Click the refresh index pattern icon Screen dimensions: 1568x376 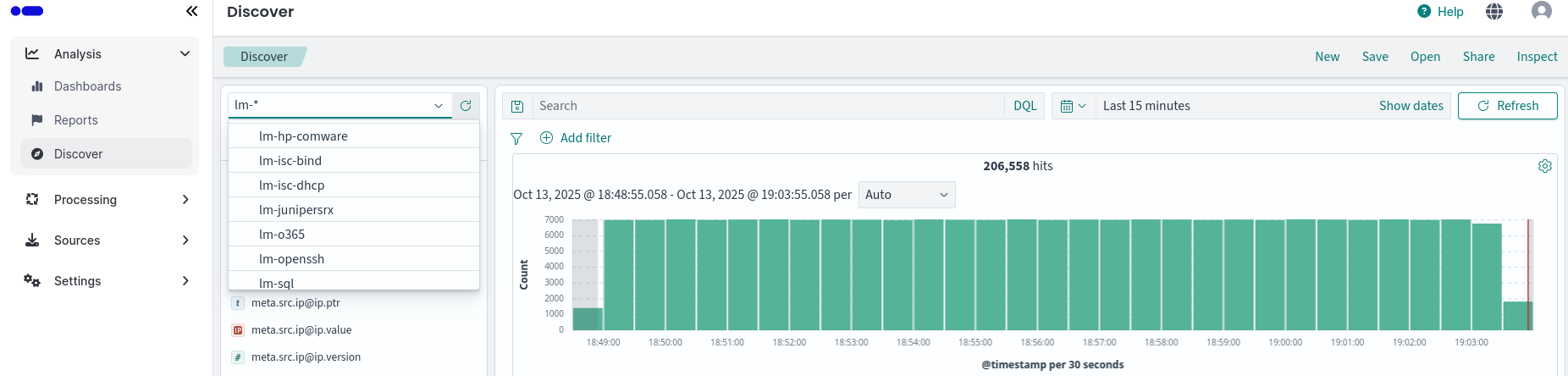[x=466, y=106]
